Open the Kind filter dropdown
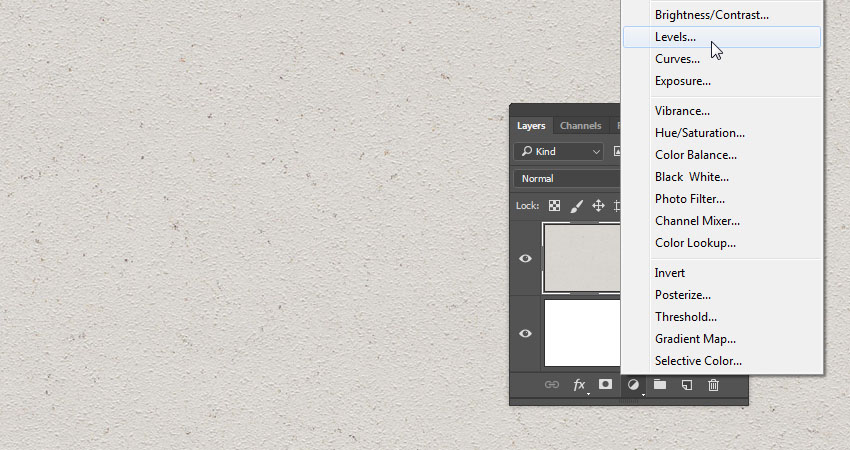This screenshot has width=850, height=450. 560,151
